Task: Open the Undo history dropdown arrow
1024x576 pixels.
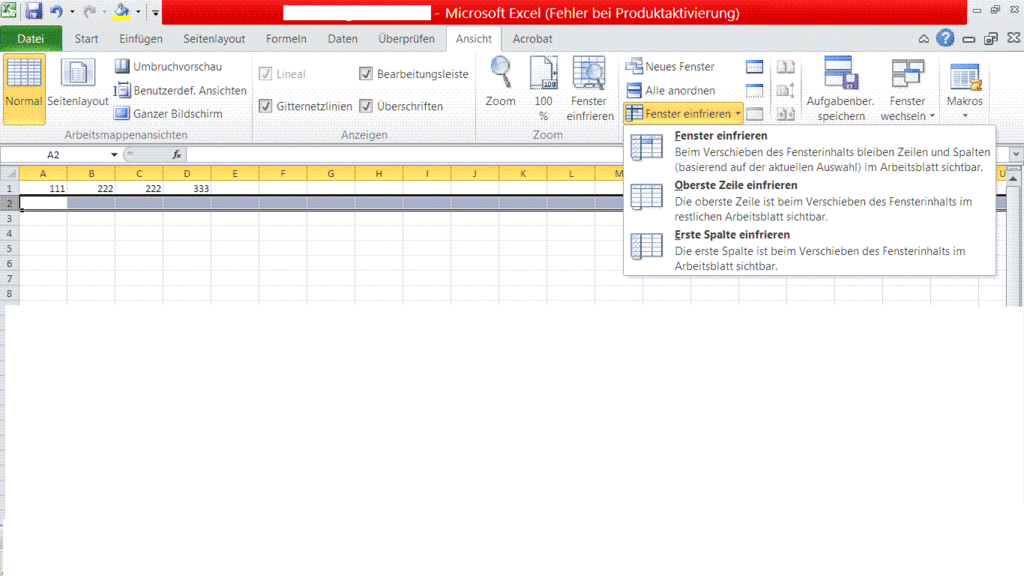Action: pos(72,12)
